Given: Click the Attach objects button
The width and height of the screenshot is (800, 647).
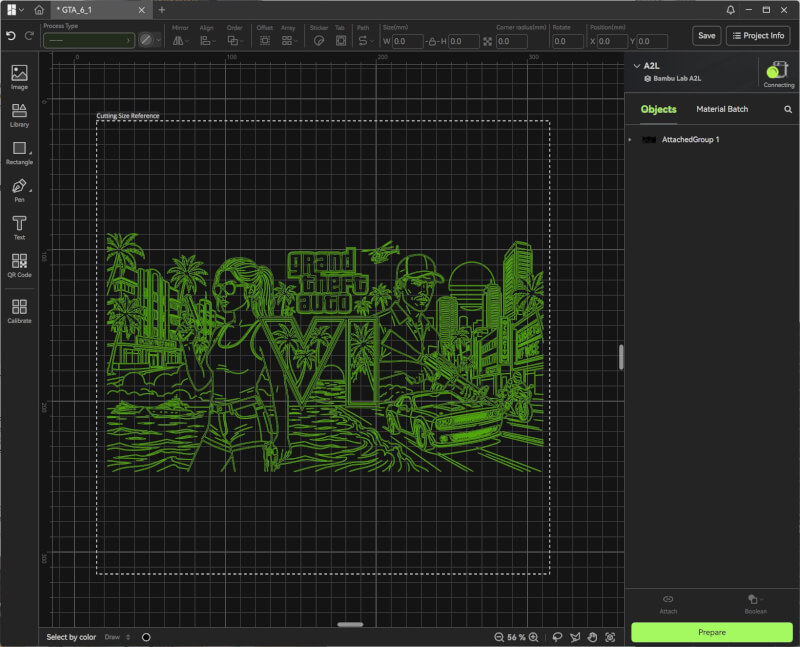Looking at the screenshot, I should [x=668, y=604].
